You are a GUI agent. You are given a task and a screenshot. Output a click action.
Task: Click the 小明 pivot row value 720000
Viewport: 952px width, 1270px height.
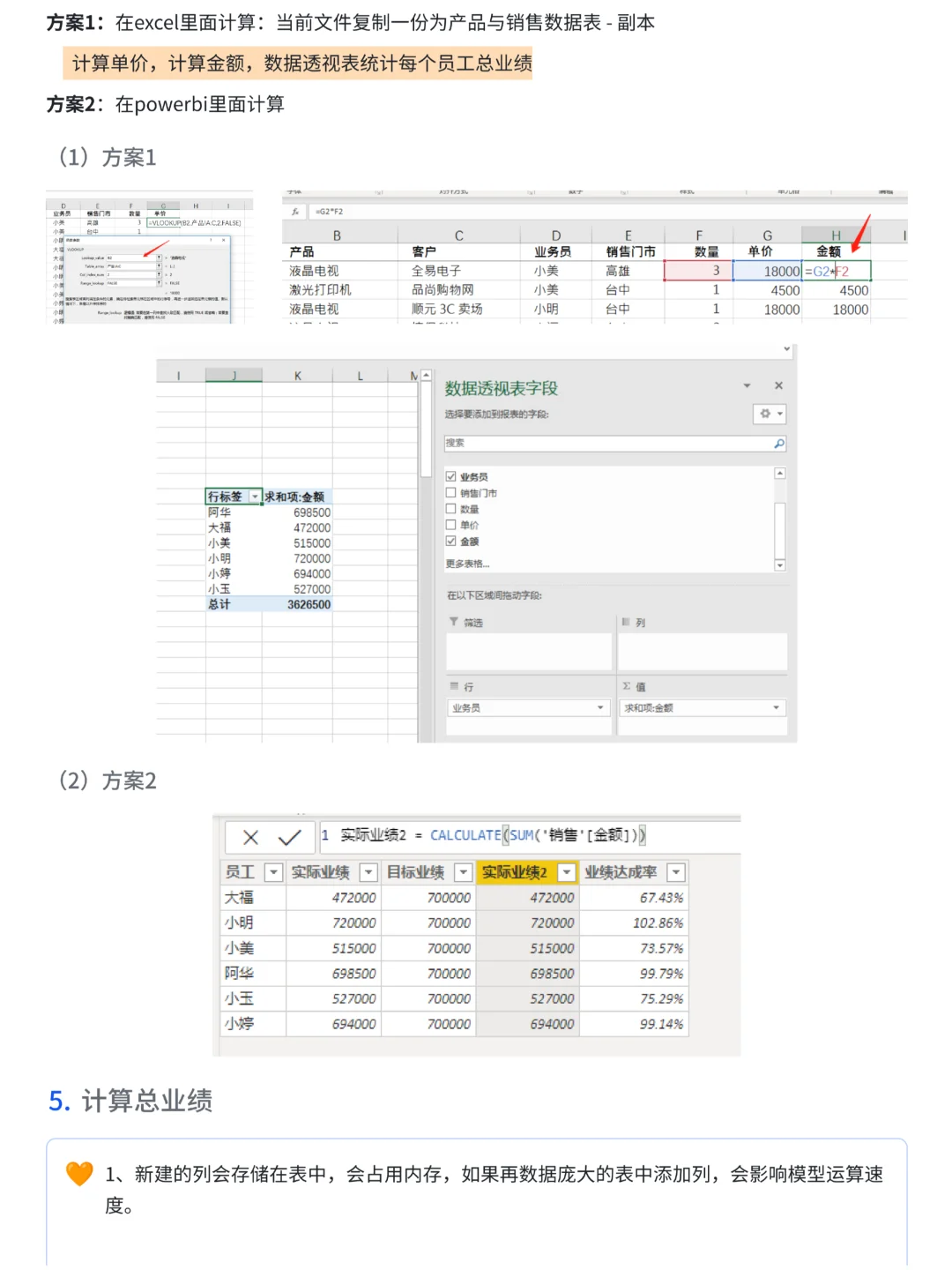312,559
